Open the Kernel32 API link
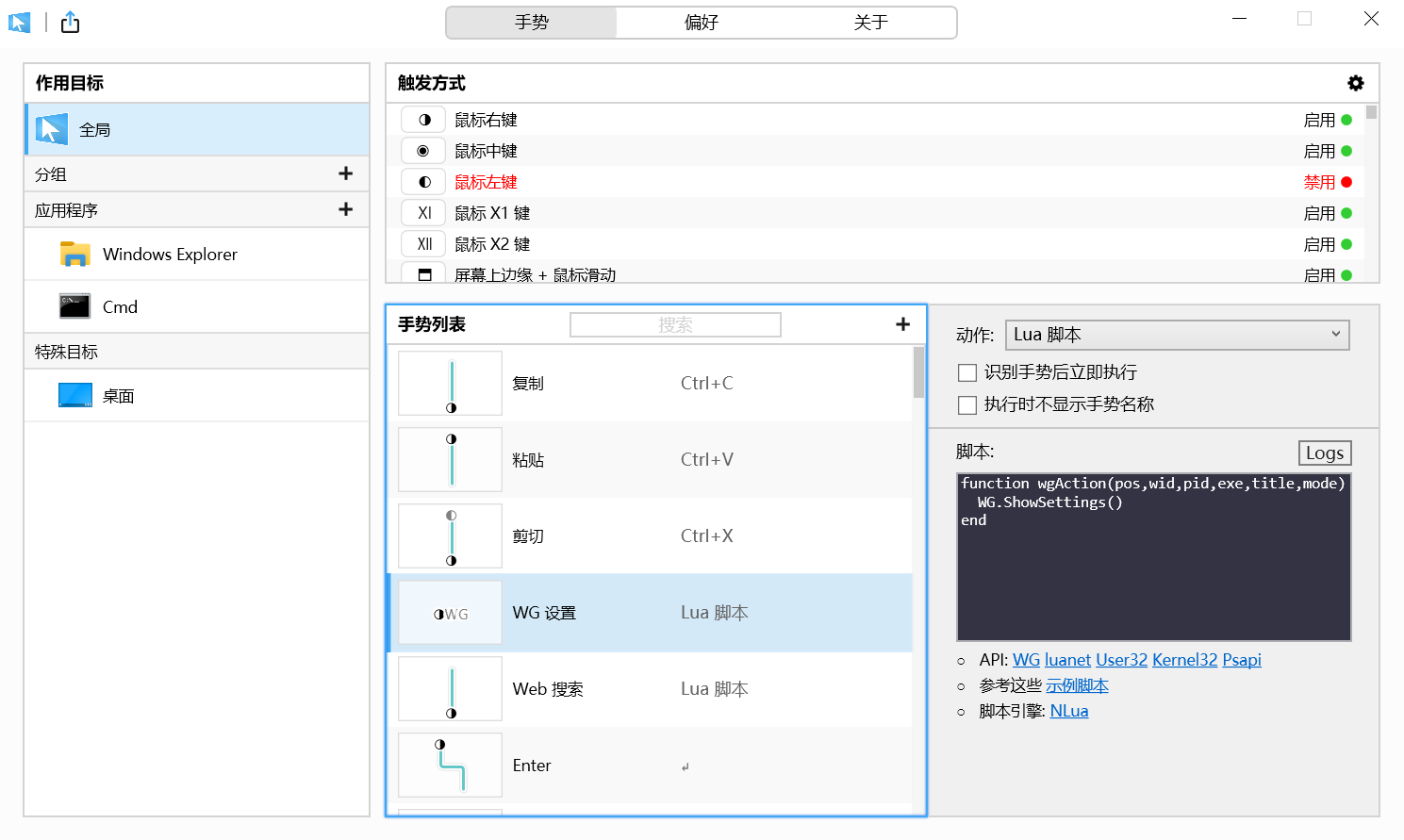Viewport: 1404px width, 840px height. coord(1184,660)
